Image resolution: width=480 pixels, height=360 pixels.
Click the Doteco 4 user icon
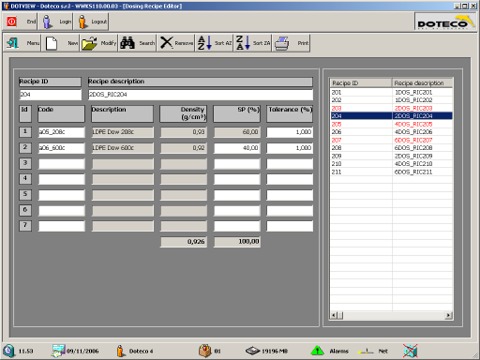coord(120,351)
